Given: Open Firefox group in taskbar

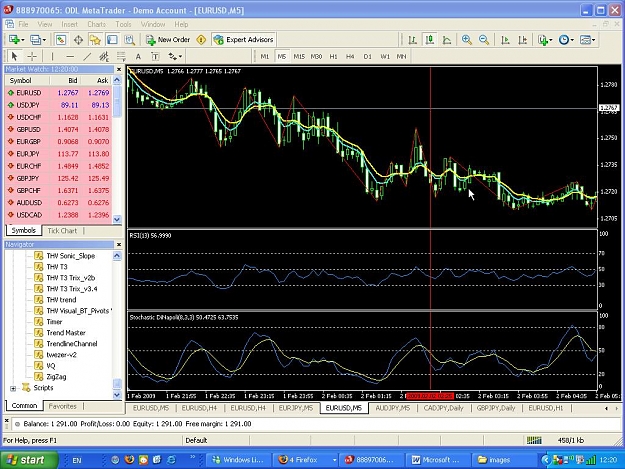Looking at the screenshot, I should [307, 460].
